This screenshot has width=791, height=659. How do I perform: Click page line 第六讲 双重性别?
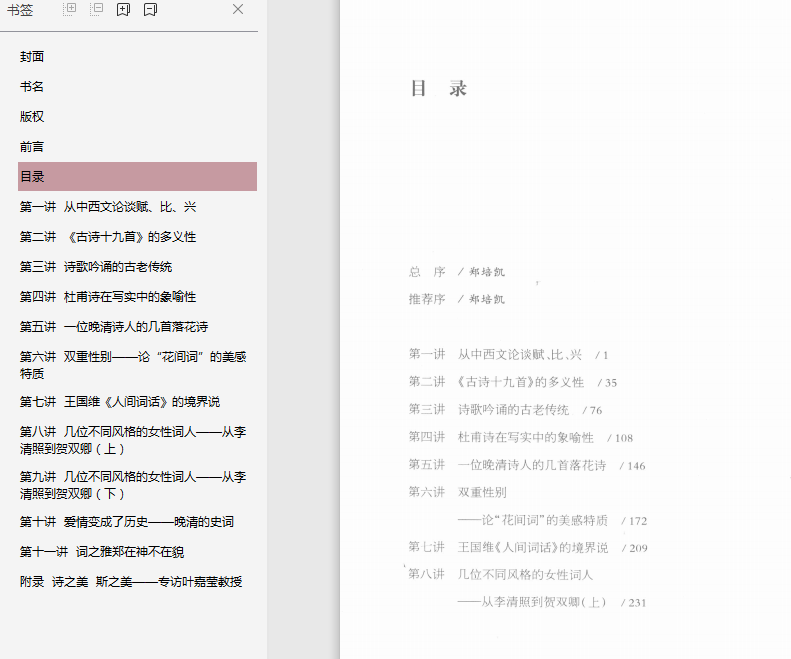(458, 492)
